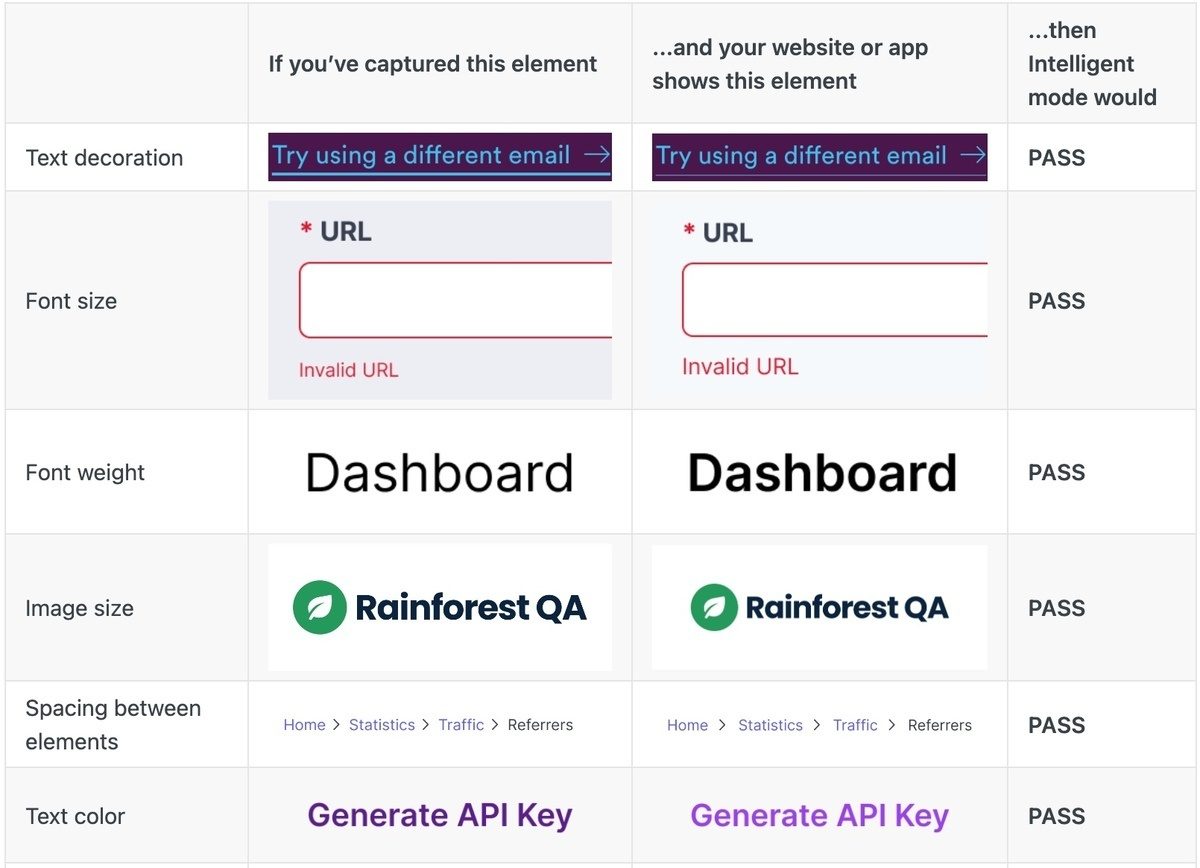Open the underlined 'Try using a different email' link
The image size is (1200, 868).
421,156
